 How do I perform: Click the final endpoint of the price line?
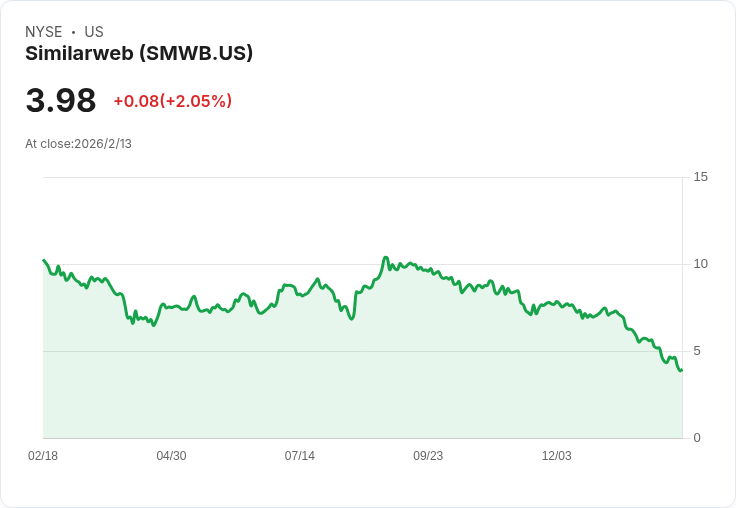click(x=681, y=371)
